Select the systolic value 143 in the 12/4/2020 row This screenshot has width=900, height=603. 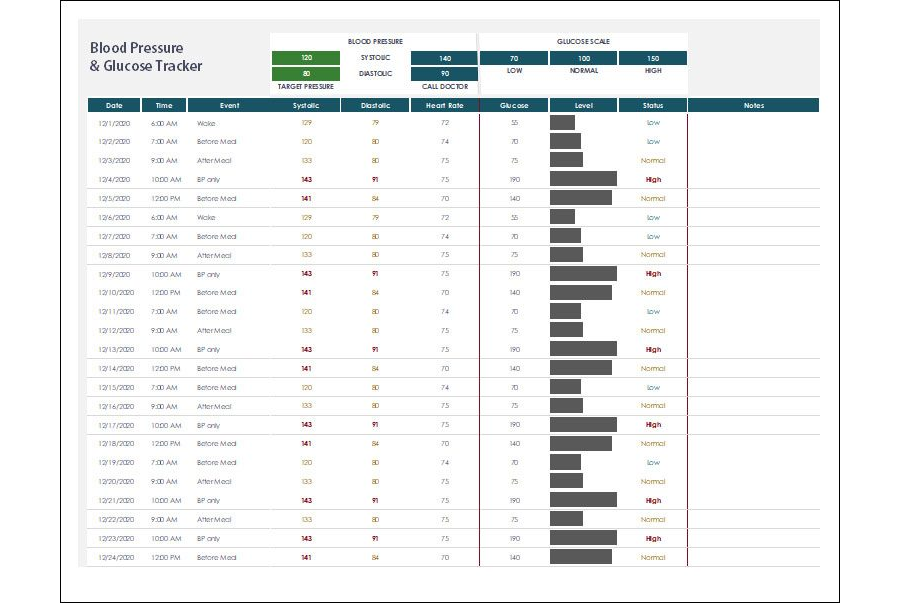[x=307, y=180]
